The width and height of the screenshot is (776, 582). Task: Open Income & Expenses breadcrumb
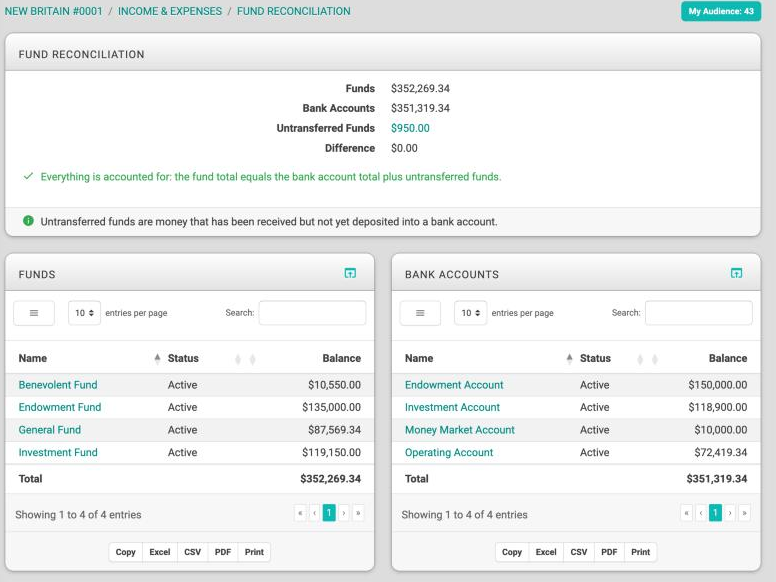point(170,11)
